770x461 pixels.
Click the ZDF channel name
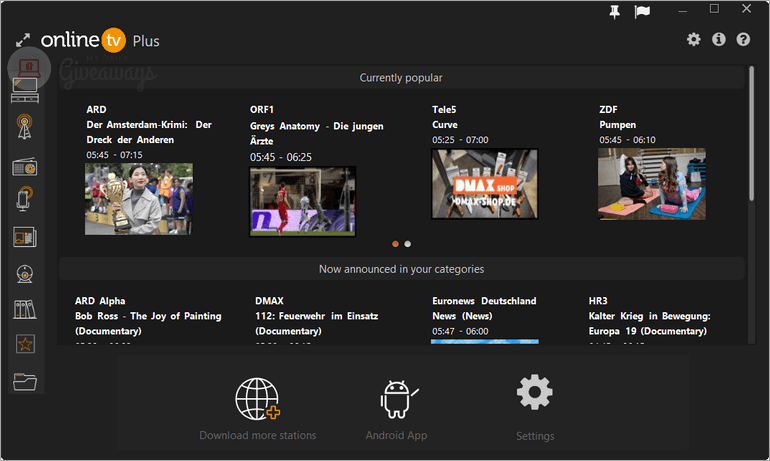pos(608,109)
